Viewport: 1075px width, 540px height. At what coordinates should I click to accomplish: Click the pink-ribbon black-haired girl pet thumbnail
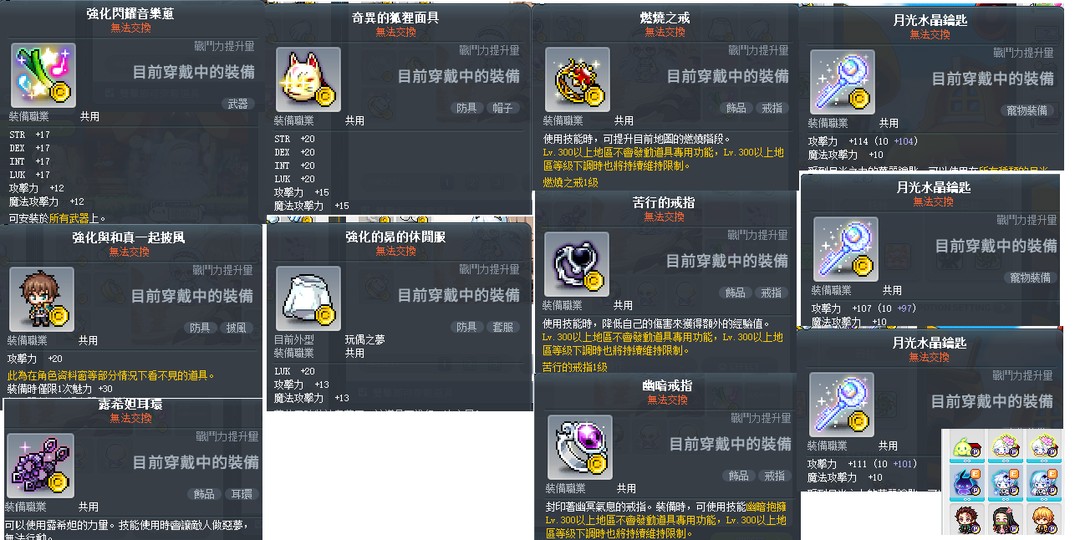(1006, 519)
